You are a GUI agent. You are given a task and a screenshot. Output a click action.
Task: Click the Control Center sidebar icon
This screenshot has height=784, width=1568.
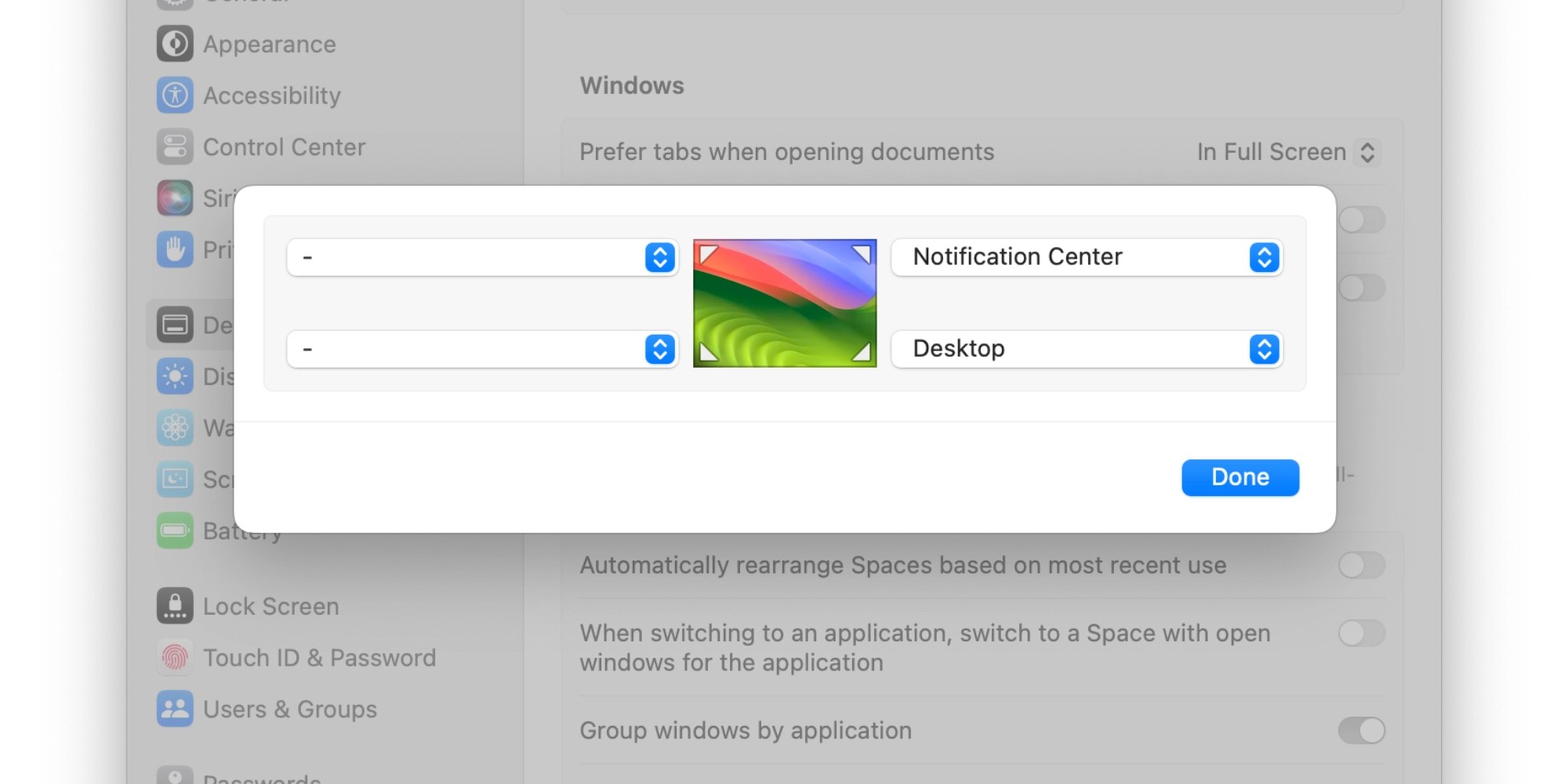pos(174,147)
